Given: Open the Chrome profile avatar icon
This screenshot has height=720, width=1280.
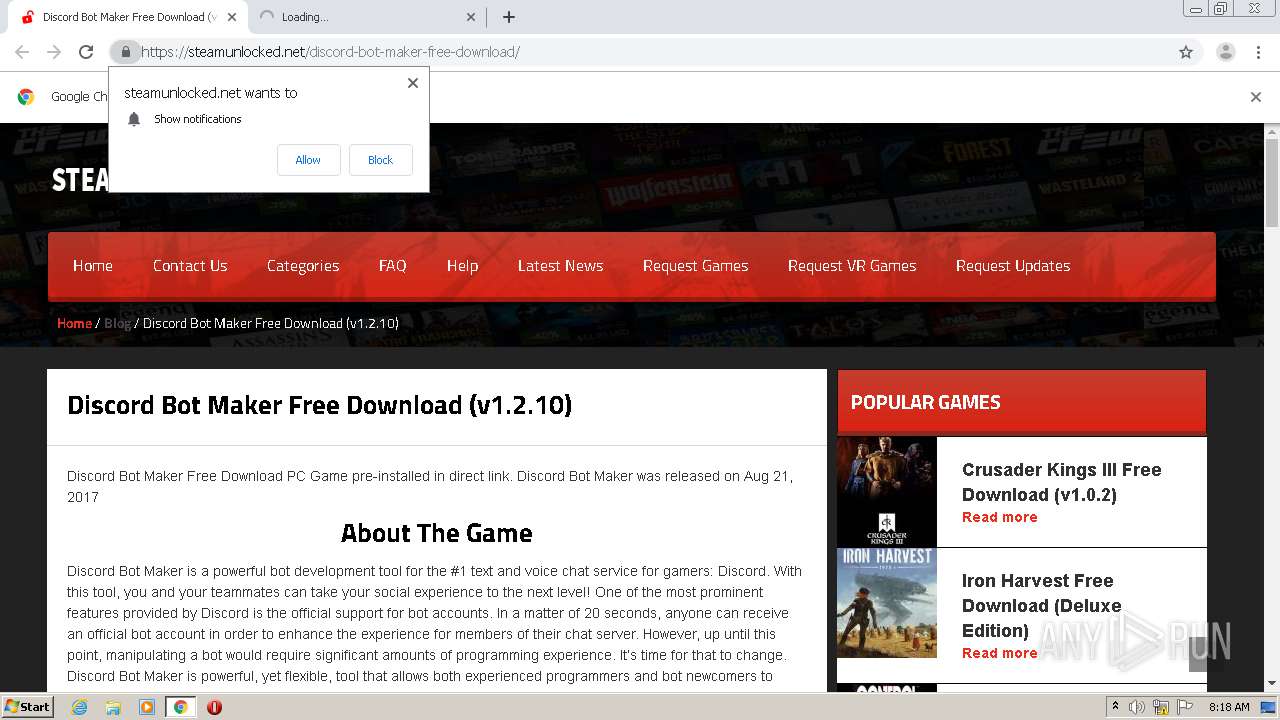Looking at the screenshot, I should [1225, 52].
